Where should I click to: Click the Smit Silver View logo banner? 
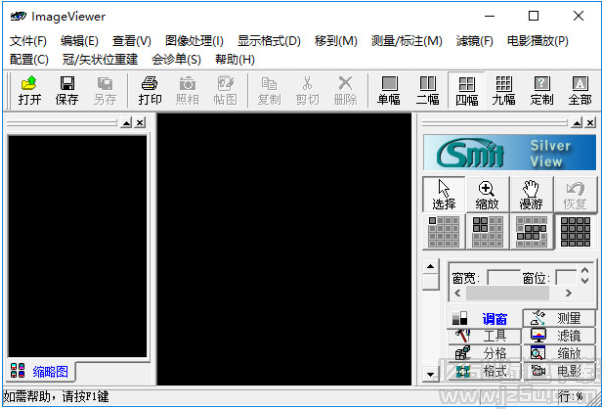(x=510, y=152)
